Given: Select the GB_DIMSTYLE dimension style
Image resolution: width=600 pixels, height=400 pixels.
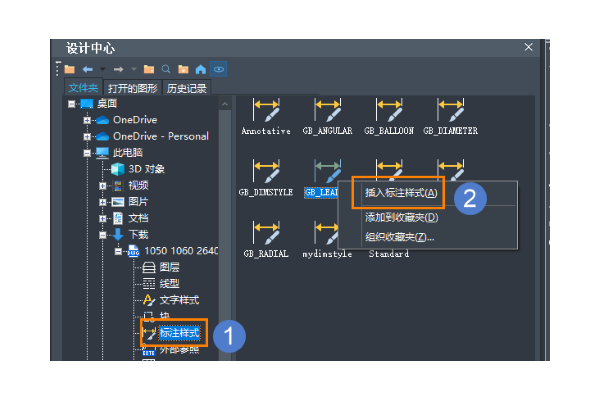Looking at the screenshot, I should point(266,178).
